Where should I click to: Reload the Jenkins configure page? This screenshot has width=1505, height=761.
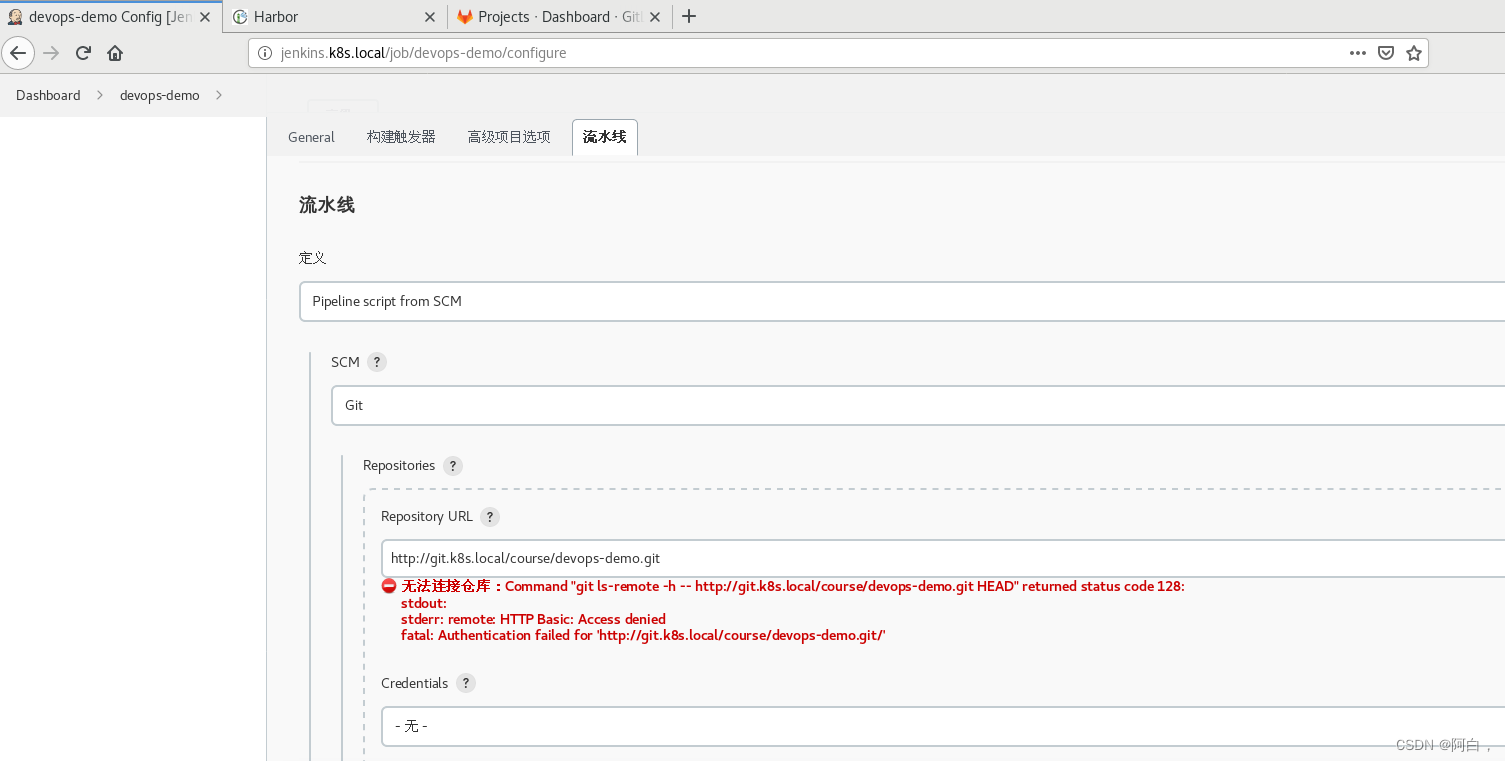pos(83,53)
